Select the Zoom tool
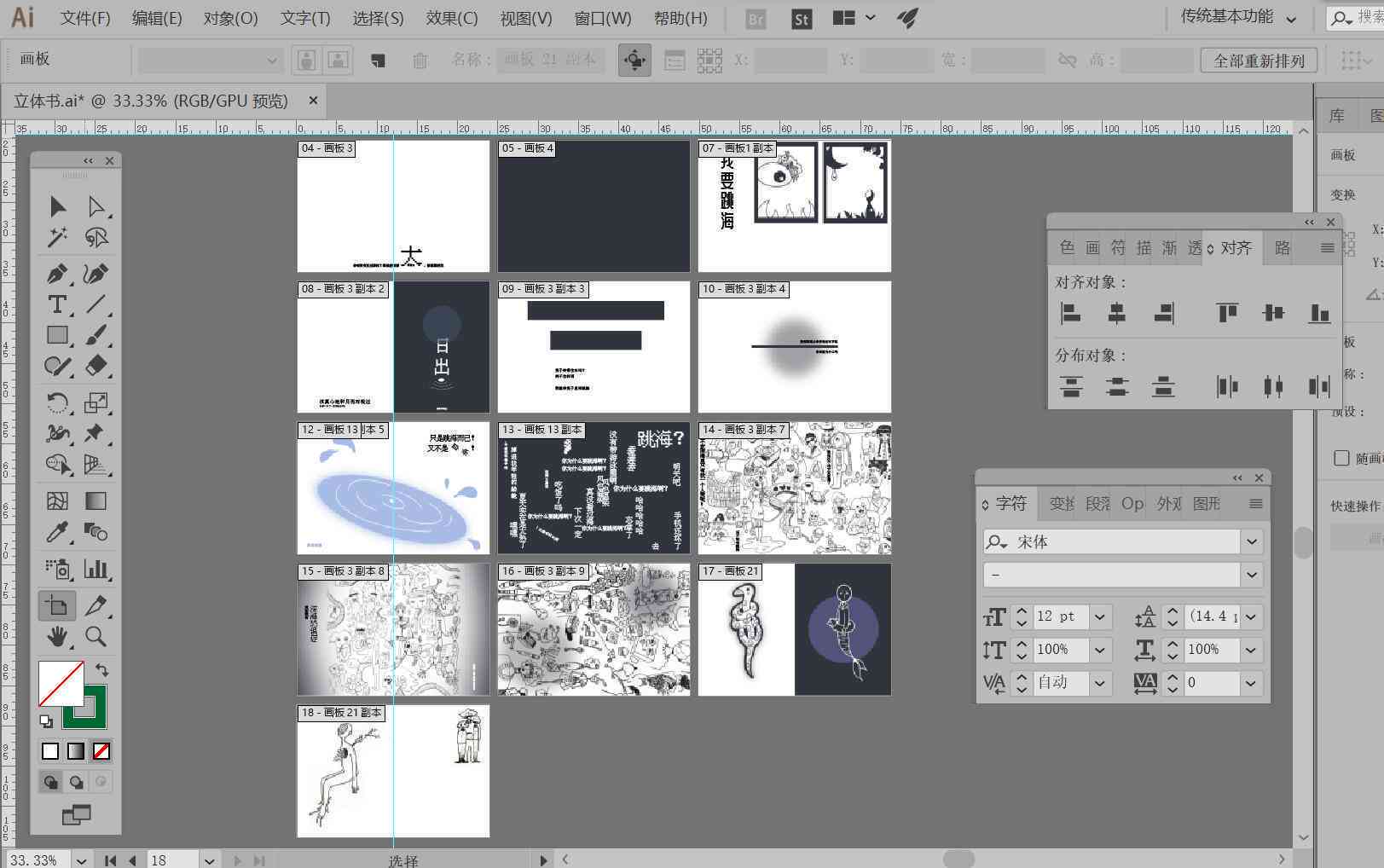Screen dimensions: 1384x868 point(96,636)
